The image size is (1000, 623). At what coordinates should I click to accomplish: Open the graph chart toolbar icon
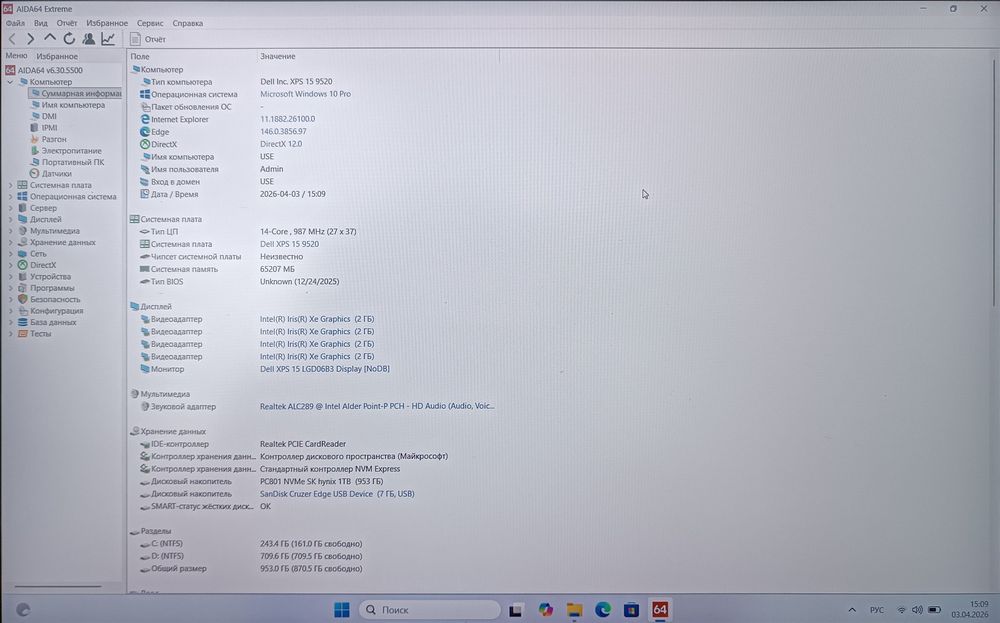click(x=108, y=40)
